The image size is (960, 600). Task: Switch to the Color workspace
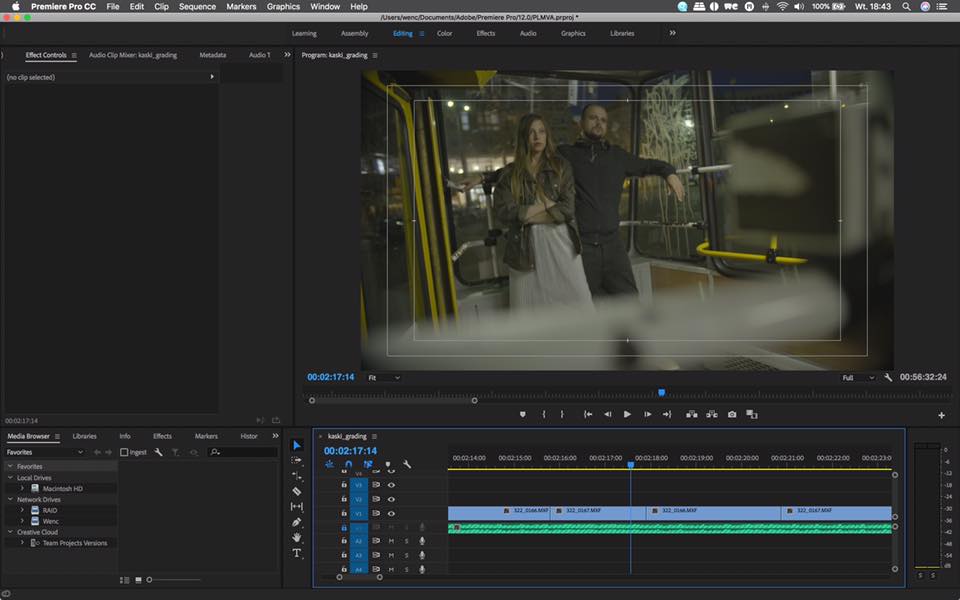pyautogui.click(x=444, y=33)
